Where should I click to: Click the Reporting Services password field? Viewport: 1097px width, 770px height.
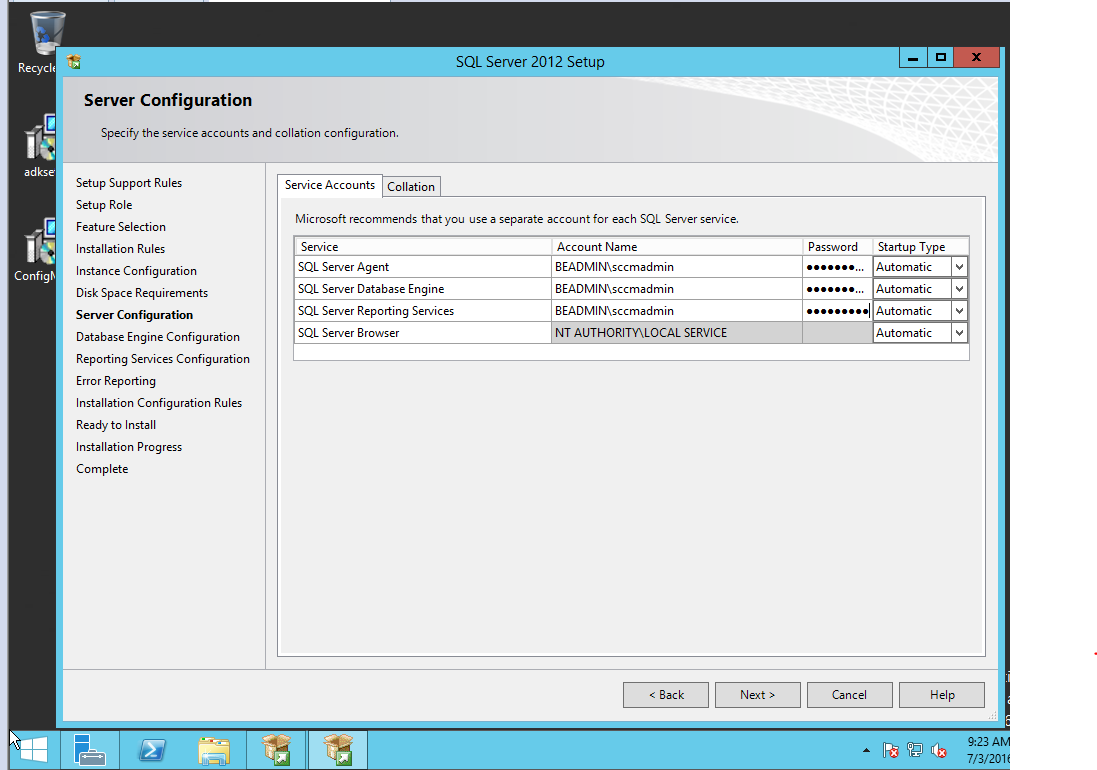tap(837, 311)
